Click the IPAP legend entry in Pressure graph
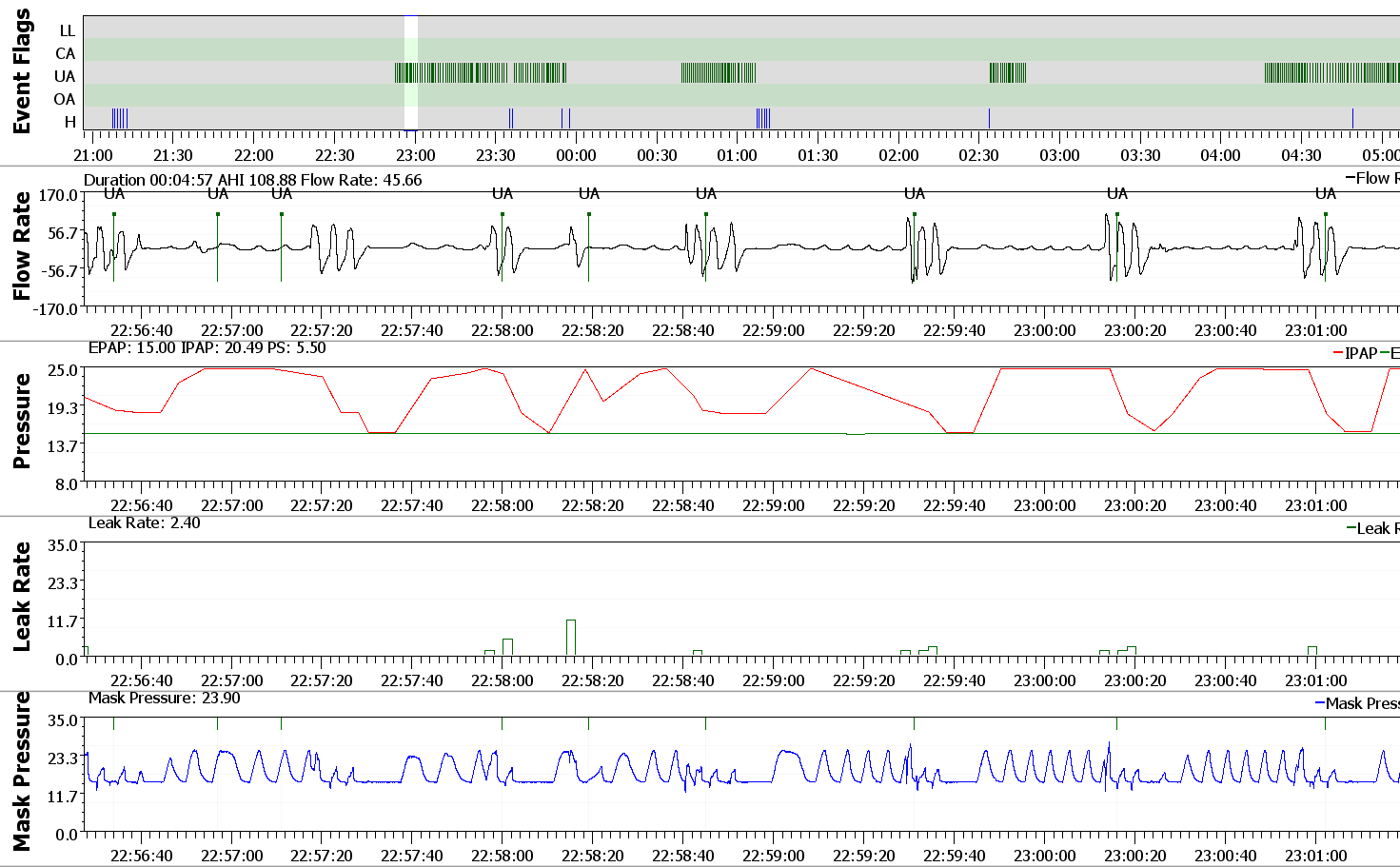1400x867 pixels. (x=1355, y=353)
